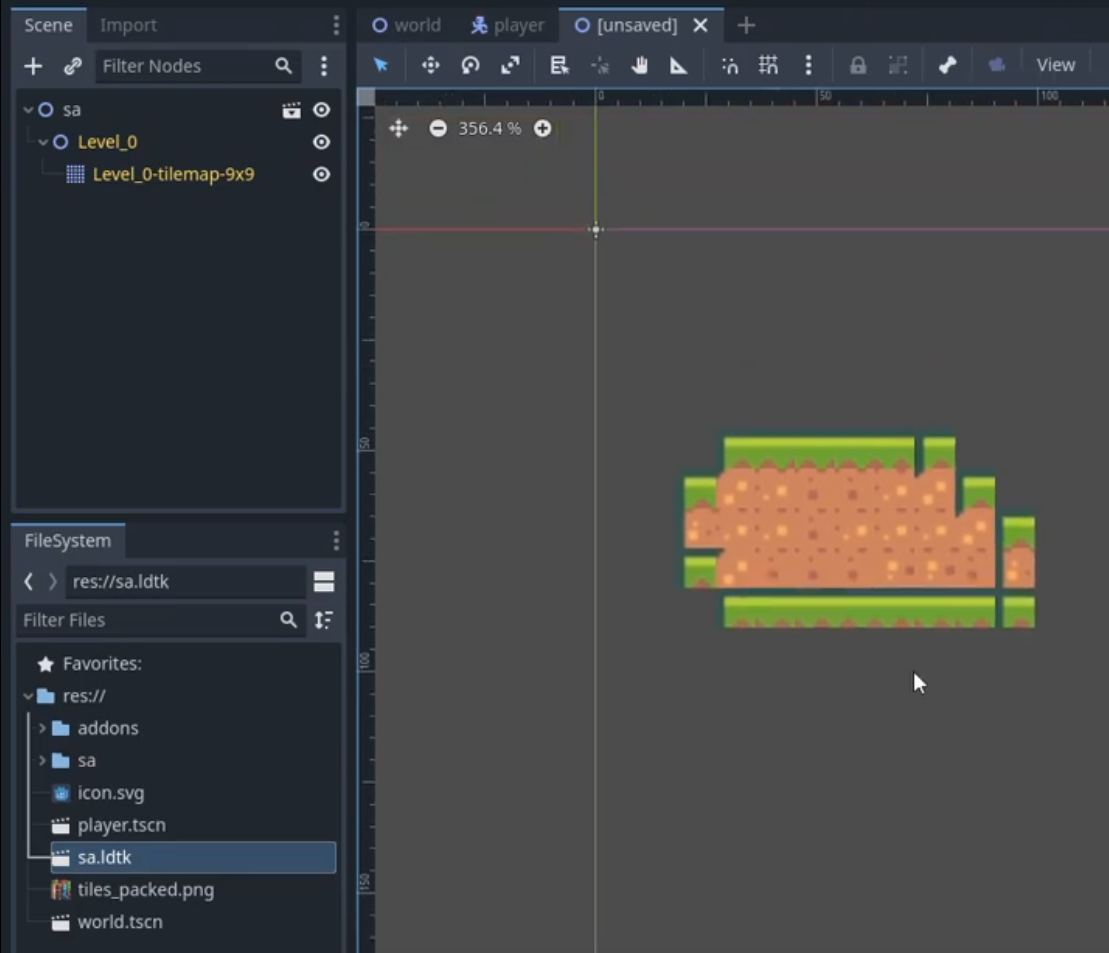Image resolution: width=1109 pixels, height=953 pixels.
Task: Click the instance child scene link icon
Action: point(72,66)
